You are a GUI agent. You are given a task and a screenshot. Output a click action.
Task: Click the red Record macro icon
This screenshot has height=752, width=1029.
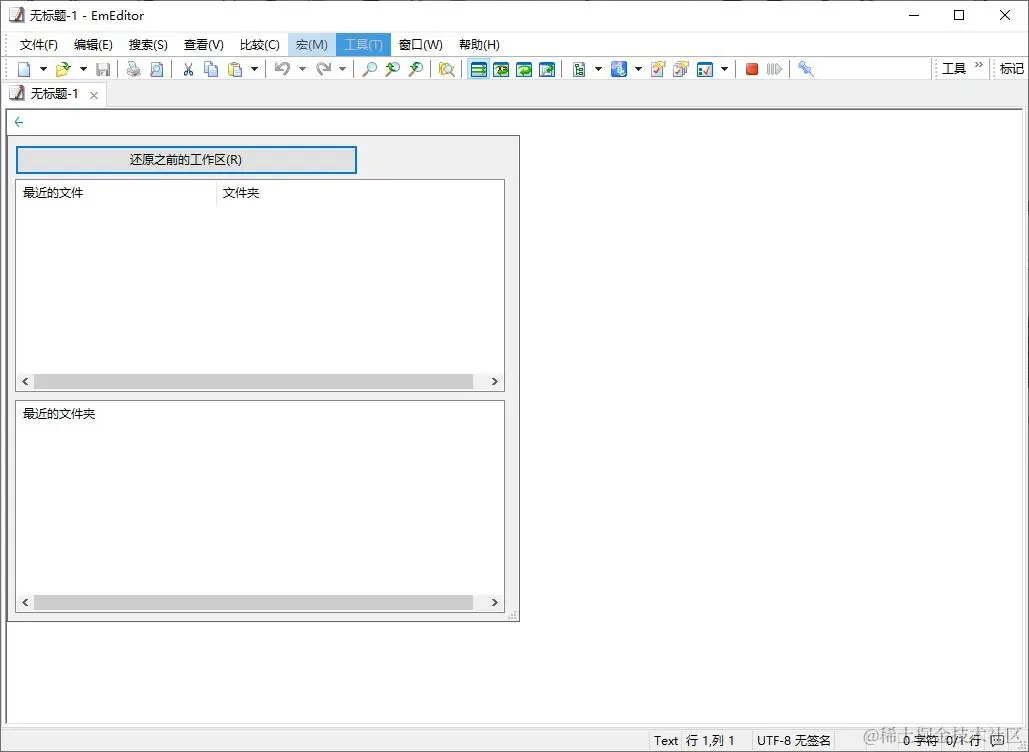(x=752, y=69)
